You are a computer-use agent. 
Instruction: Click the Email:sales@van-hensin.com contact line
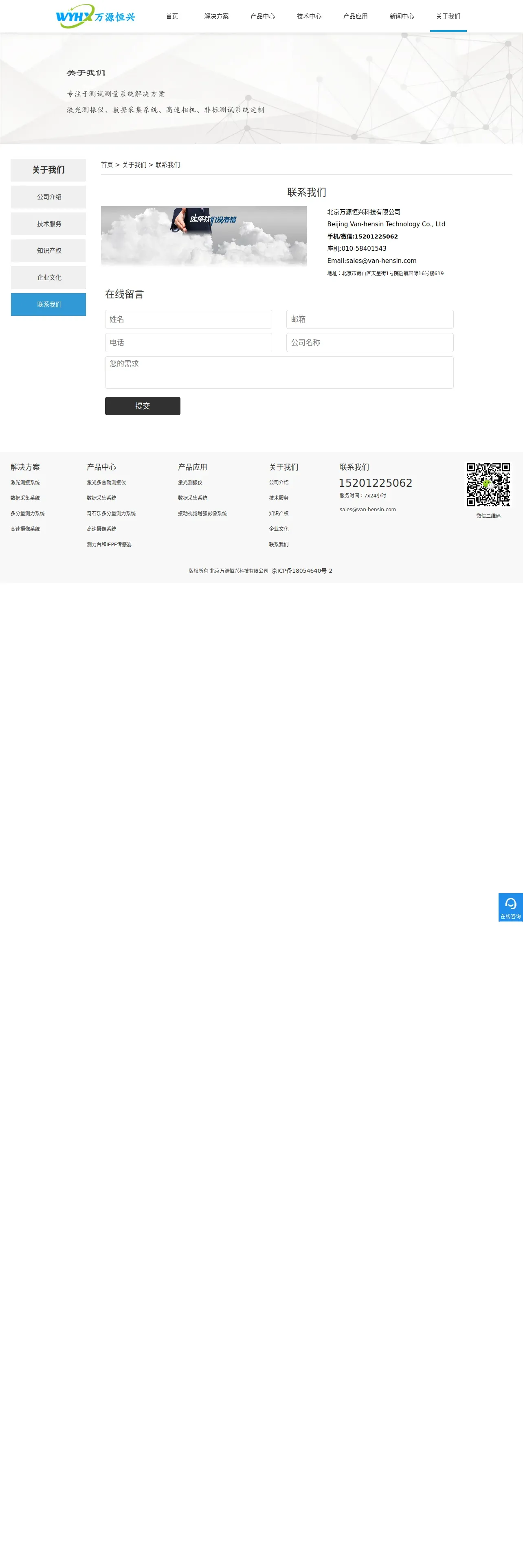coord(372,261)
